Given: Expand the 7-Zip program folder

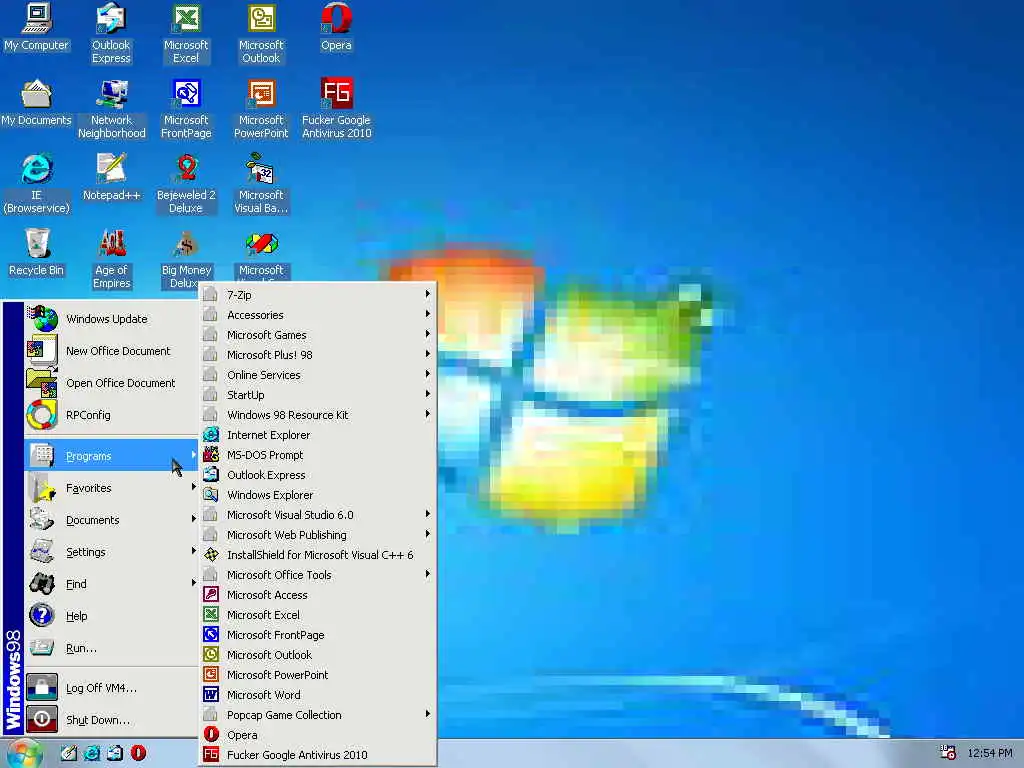Looking at the screenshot, I should 317,295.
